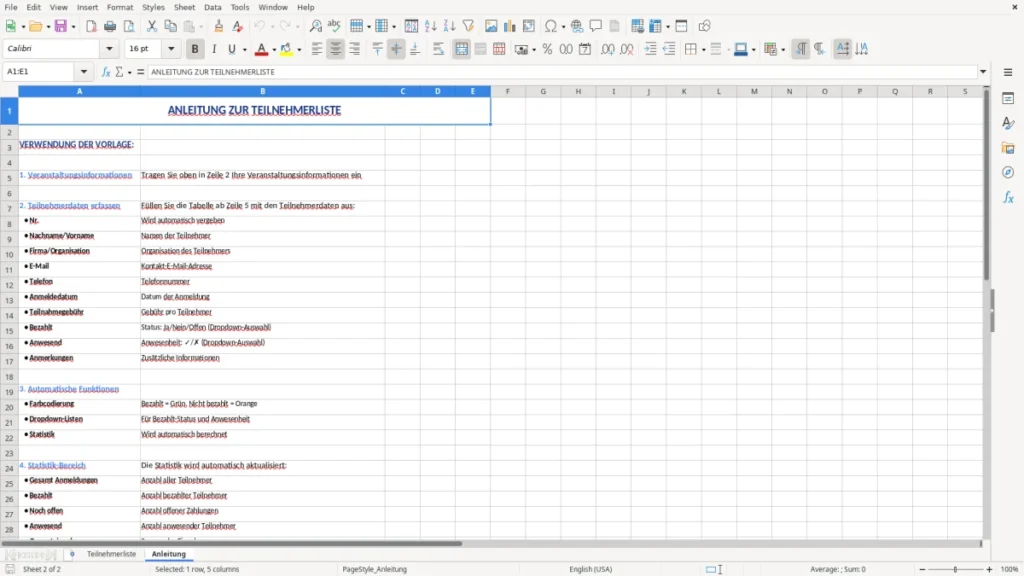Toggle Center Vertically alignment
Viewport: 1024px width, 576px height.
396,49
